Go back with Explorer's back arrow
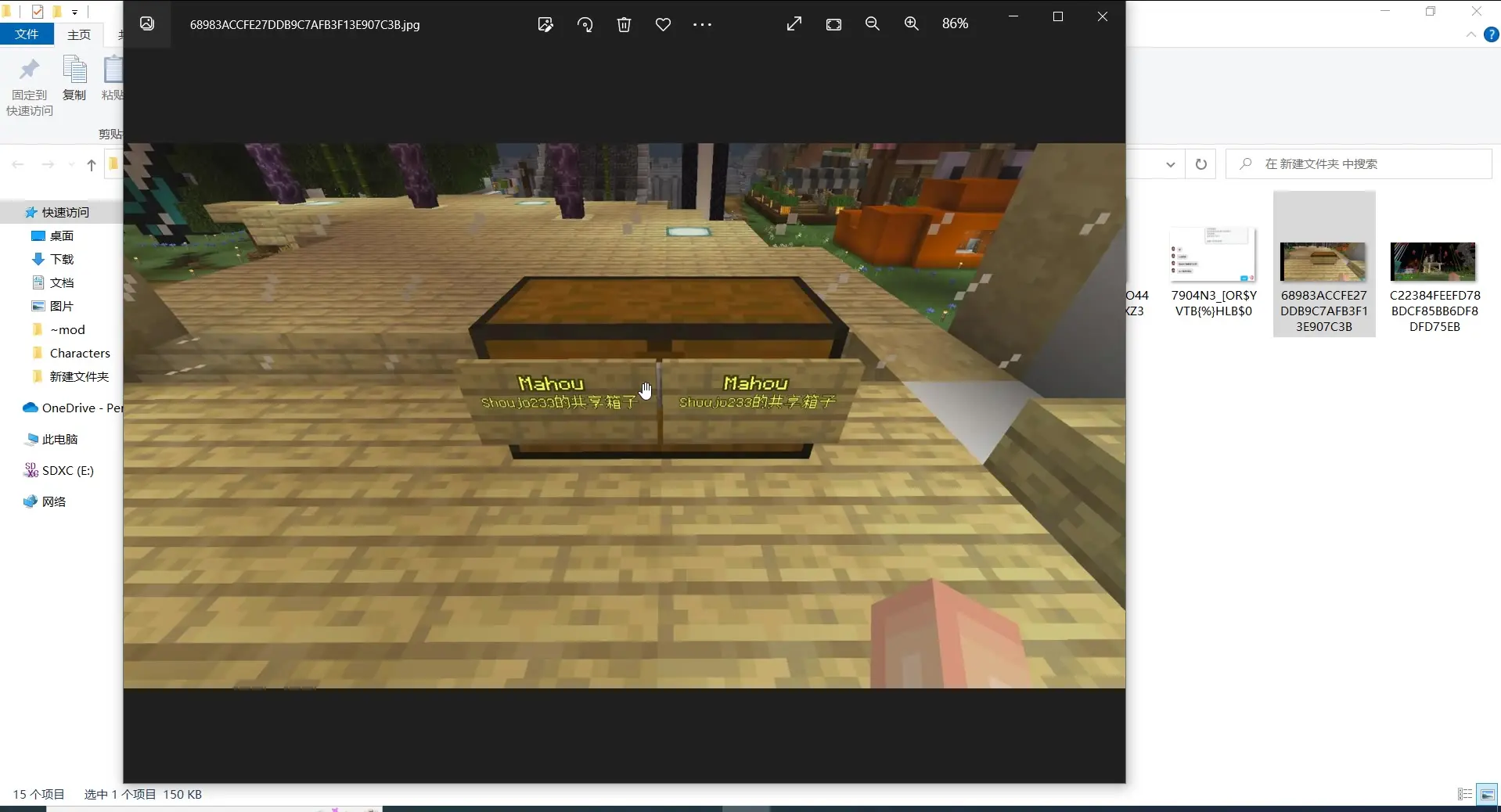The image size is (1501, 812). pyautogui.click(x=18, y=164)
